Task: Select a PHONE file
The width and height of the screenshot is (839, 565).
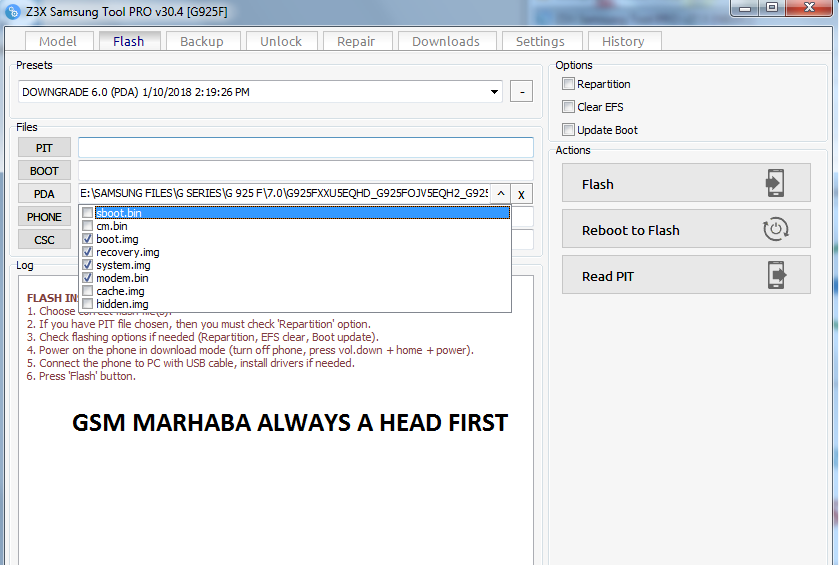Action: 44,217
